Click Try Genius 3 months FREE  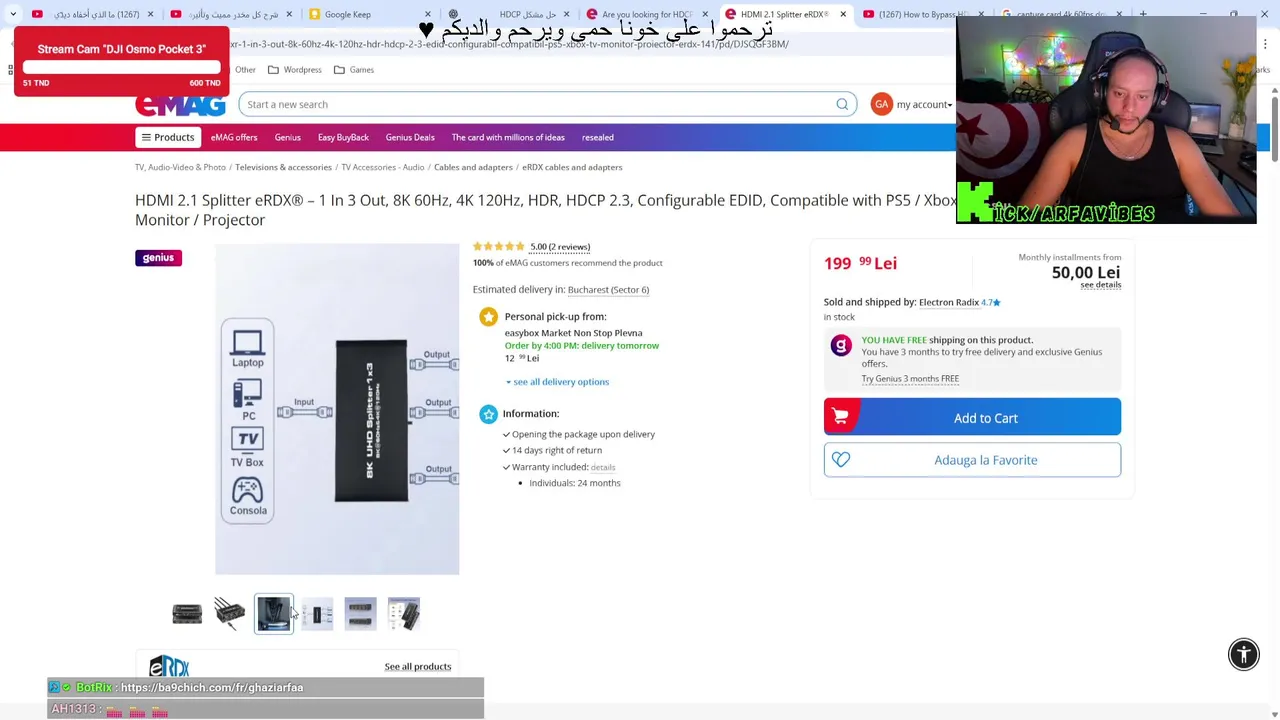(x=910, y=379)
